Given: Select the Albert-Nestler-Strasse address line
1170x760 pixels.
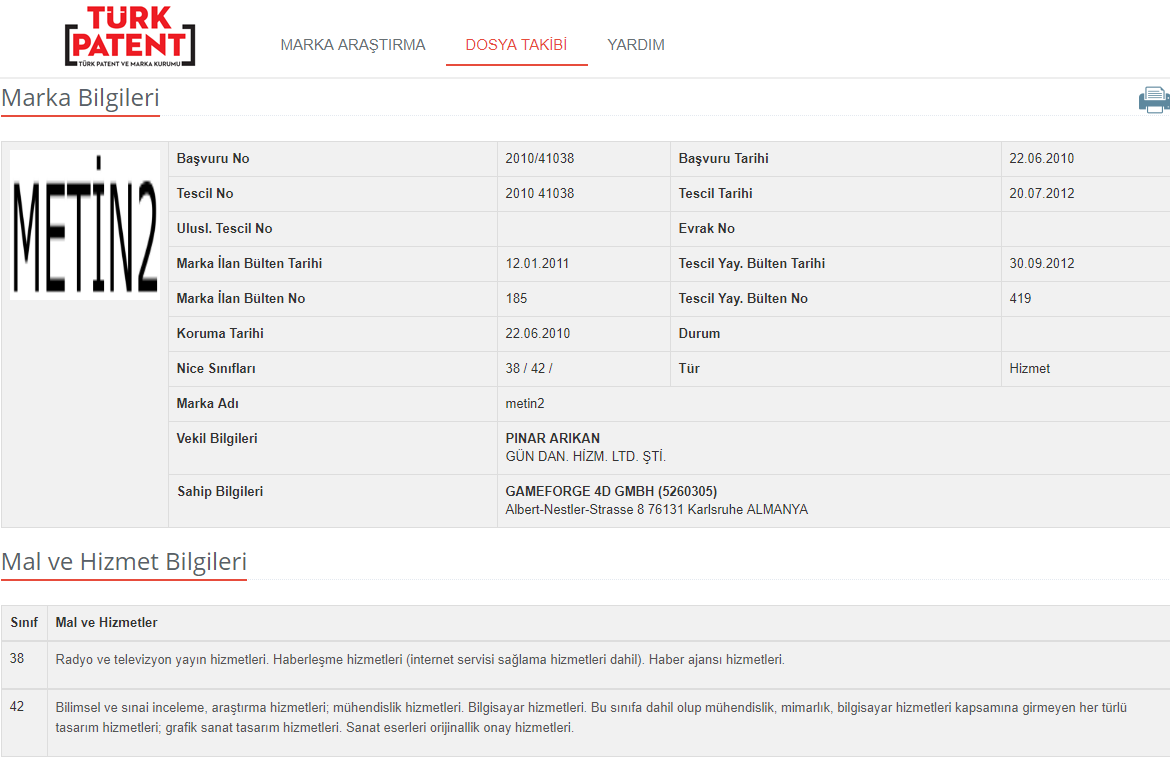Looking at the screenshot, I should coord(657,509).
